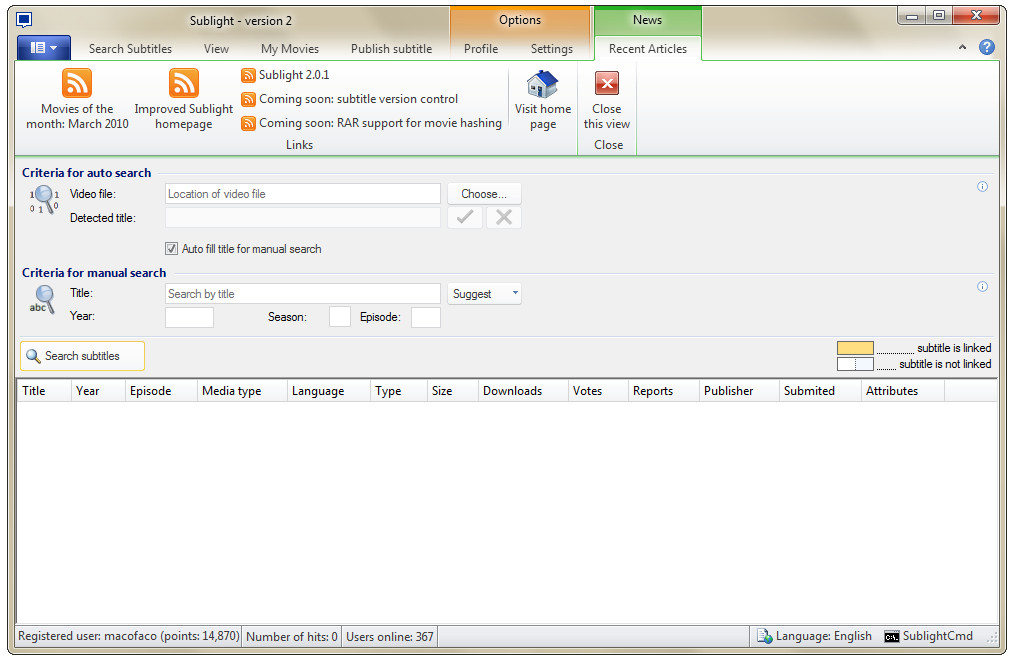Sort results by Title column
1013x660 pixels.
click(44, 391)
